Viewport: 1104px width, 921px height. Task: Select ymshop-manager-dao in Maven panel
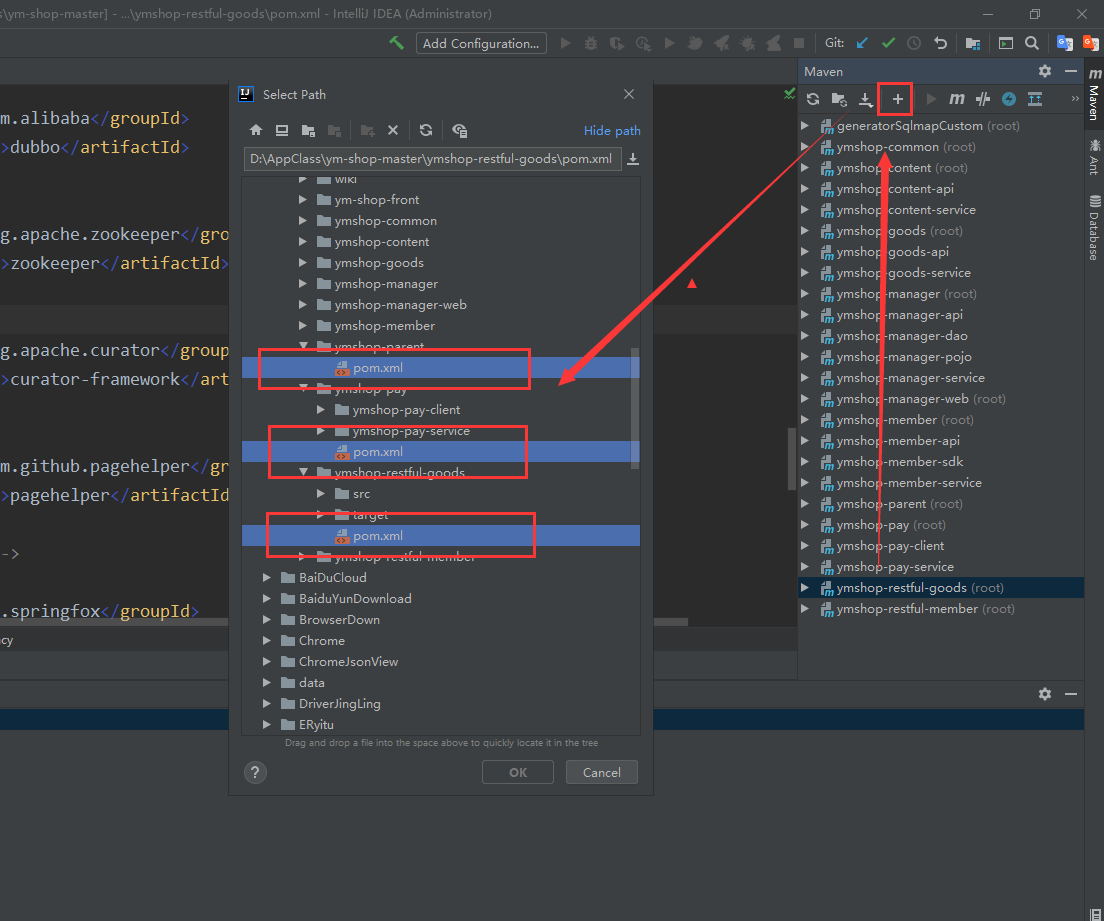tap(901, 336)
